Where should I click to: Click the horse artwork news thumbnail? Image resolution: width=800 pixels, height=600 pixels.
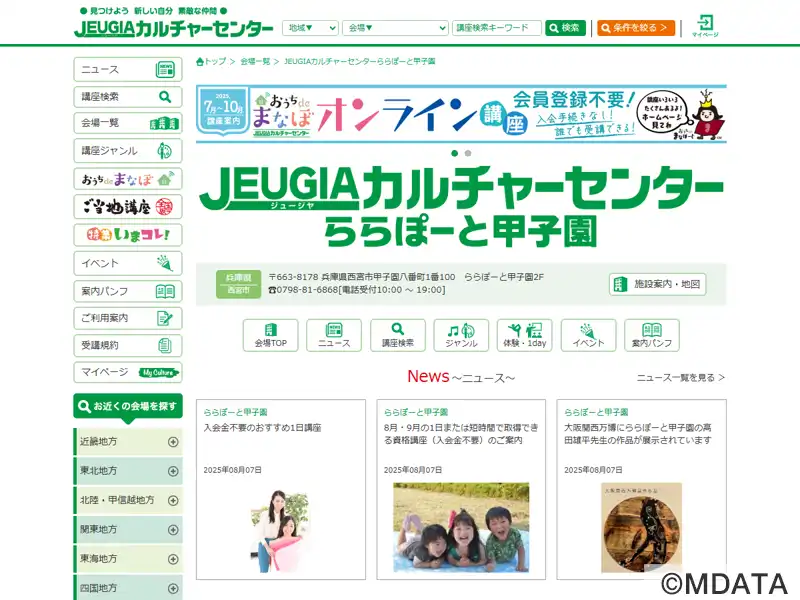642,528
